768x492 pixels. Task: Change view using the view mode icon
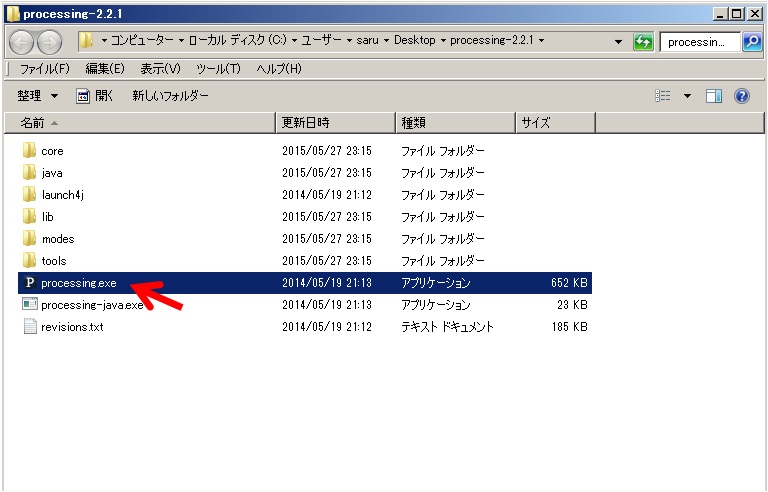coord(663,96)
